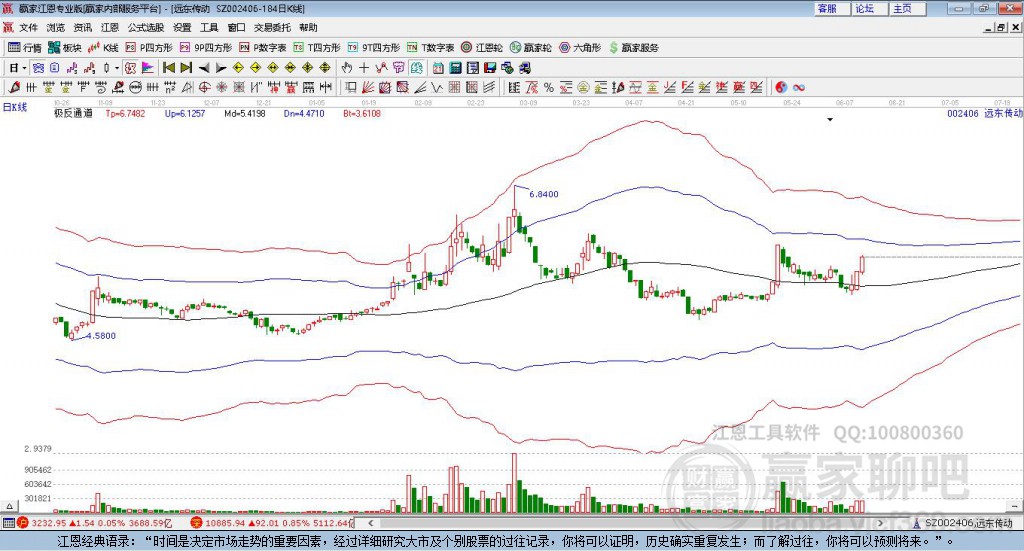Click the Bt=3.6108 indicator value
This screenshot has width=1024, height=551.
(362, 114)
